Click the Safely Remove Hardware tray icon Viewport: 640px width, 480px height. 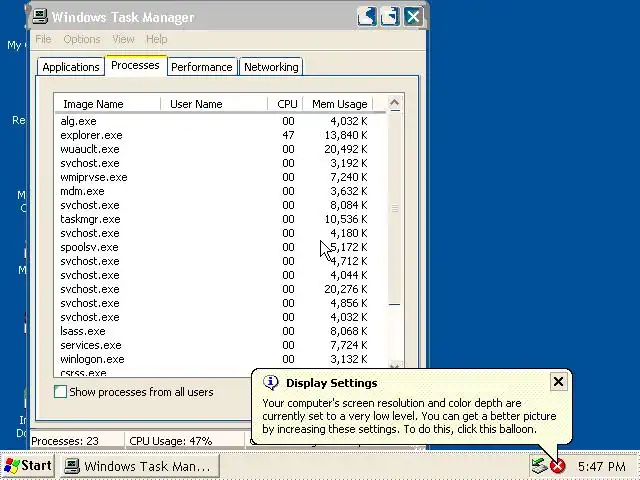click(x=539, y=466)
